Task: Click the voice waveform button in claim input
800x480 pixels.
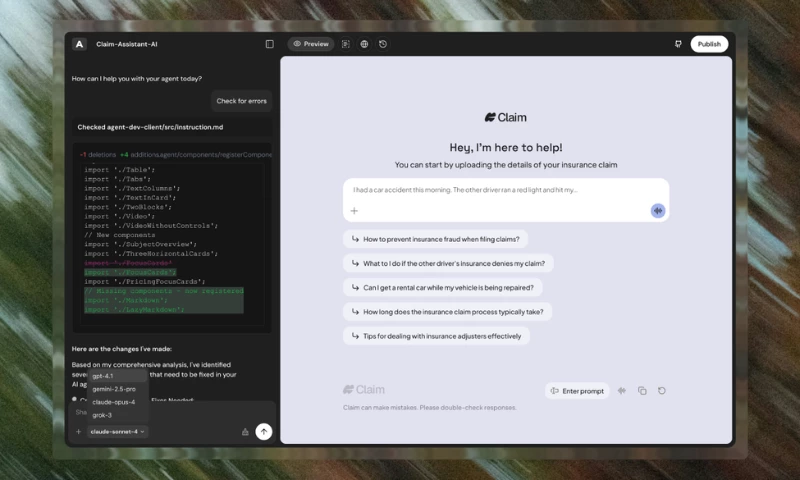Action: [658, 211]
